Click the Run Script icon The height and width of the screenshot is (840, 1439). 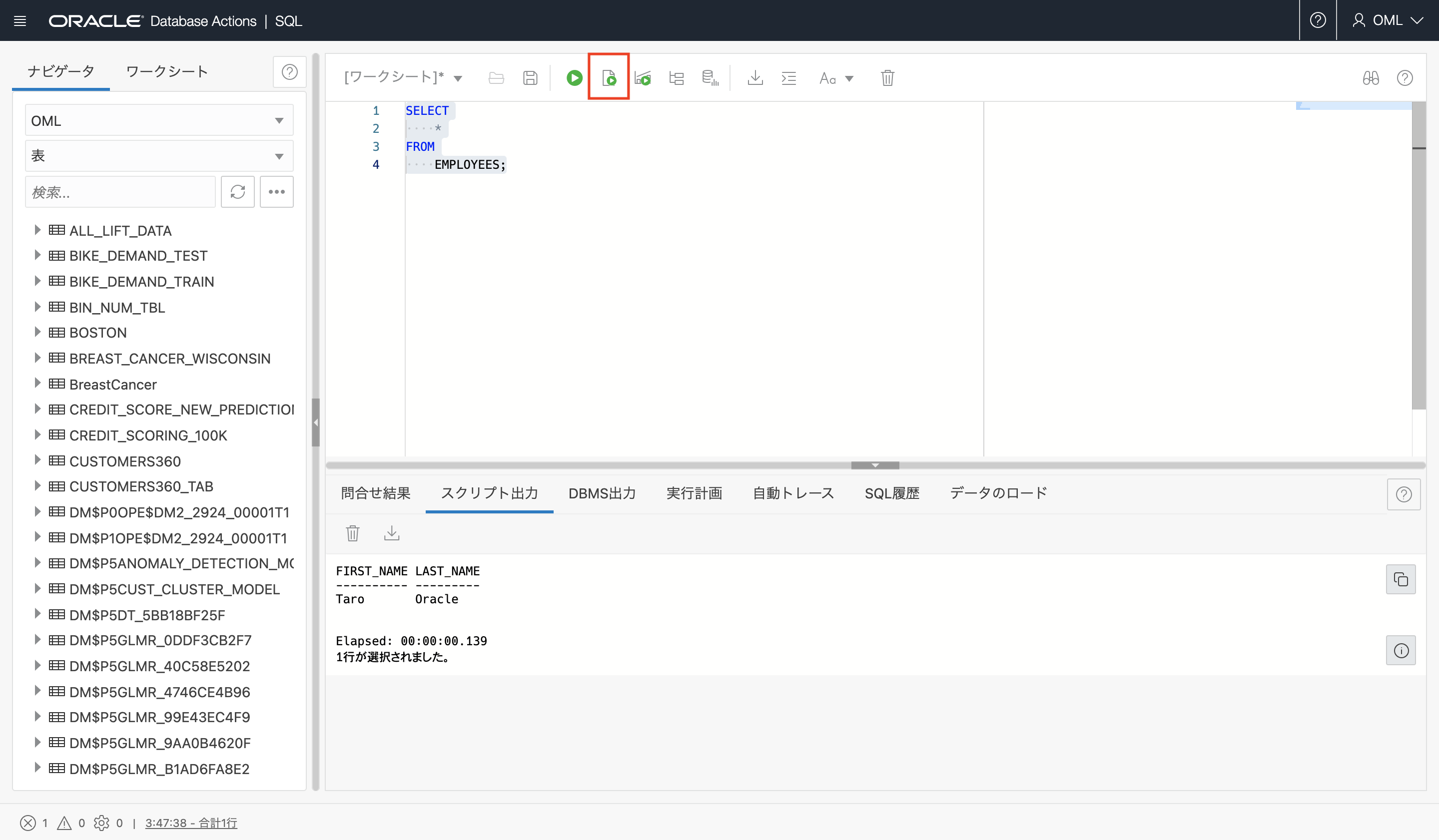(609, 77)
